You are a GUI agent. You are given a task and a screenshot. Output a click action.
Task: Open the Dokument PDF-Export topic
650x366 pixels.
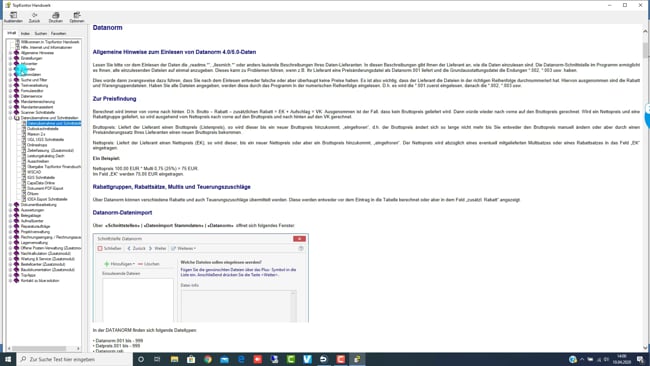tap(45, 188)
